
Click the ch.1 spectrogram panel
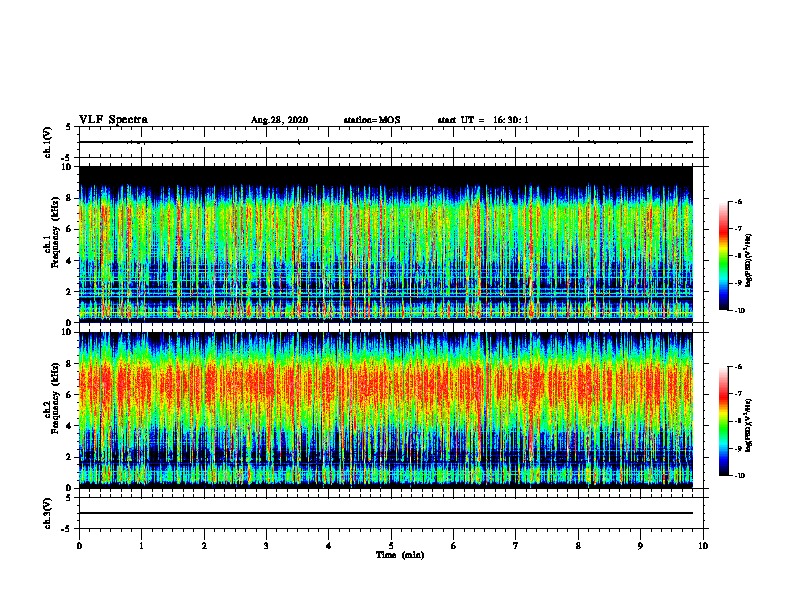(x=386, y=244)
